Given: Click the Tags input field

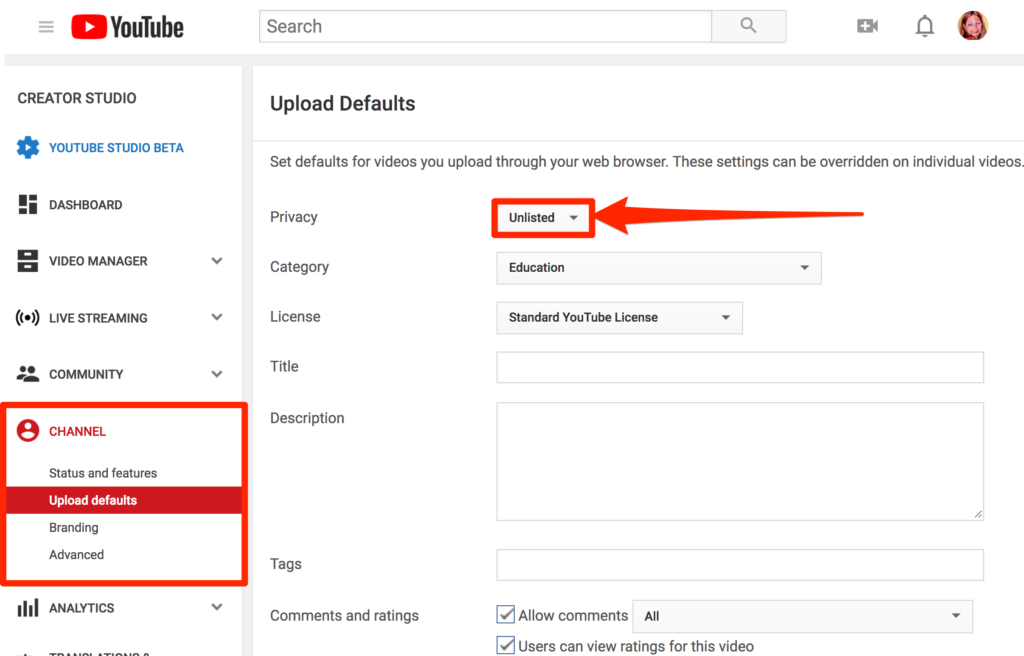Looking at the screenshot, I should click(740, 565).
